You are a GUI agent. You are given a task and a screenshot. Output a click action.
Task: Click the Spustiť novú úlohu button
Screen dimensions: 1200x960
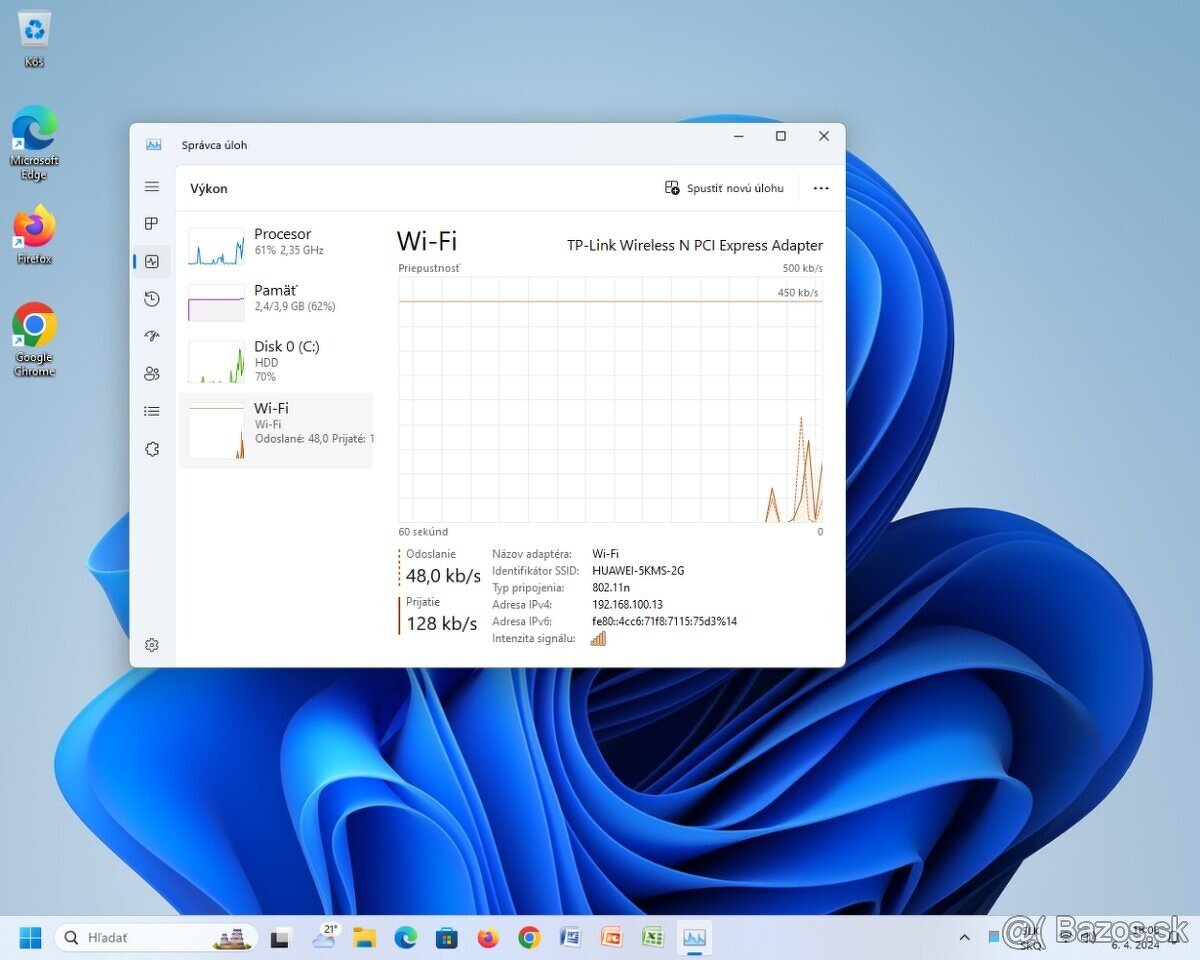[x=723, y=187]
